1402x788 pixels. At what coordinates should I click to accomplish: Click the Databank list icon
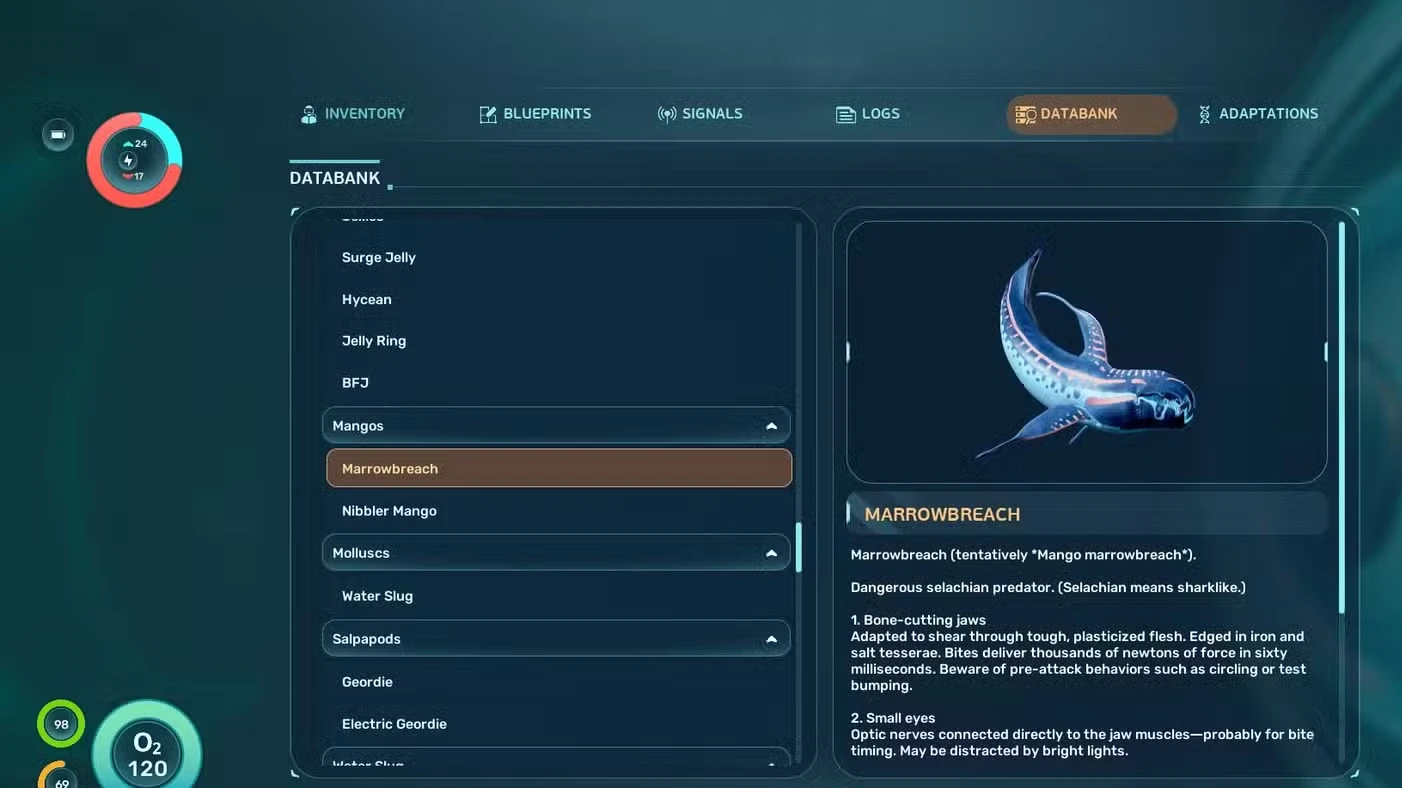point(1025,114)
